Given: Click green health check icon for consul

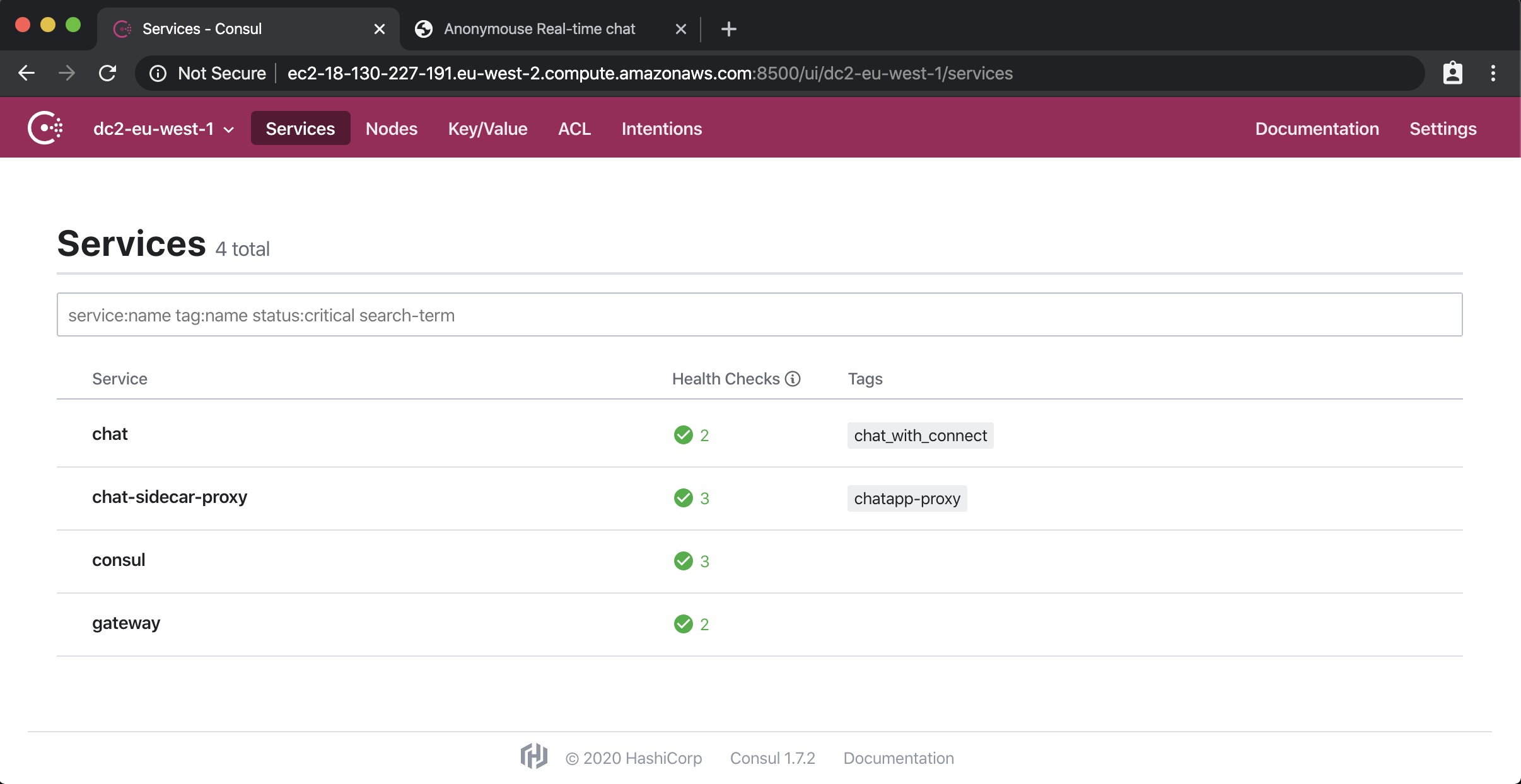Looking at the screenshot, I should coord(683,560).
